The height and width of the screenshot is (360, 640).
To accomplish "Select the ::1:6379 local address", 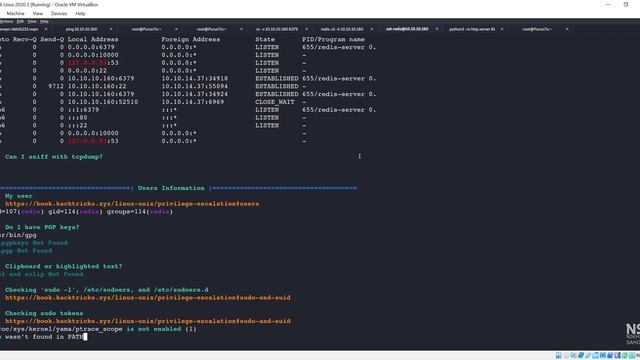I will [83, 110].
